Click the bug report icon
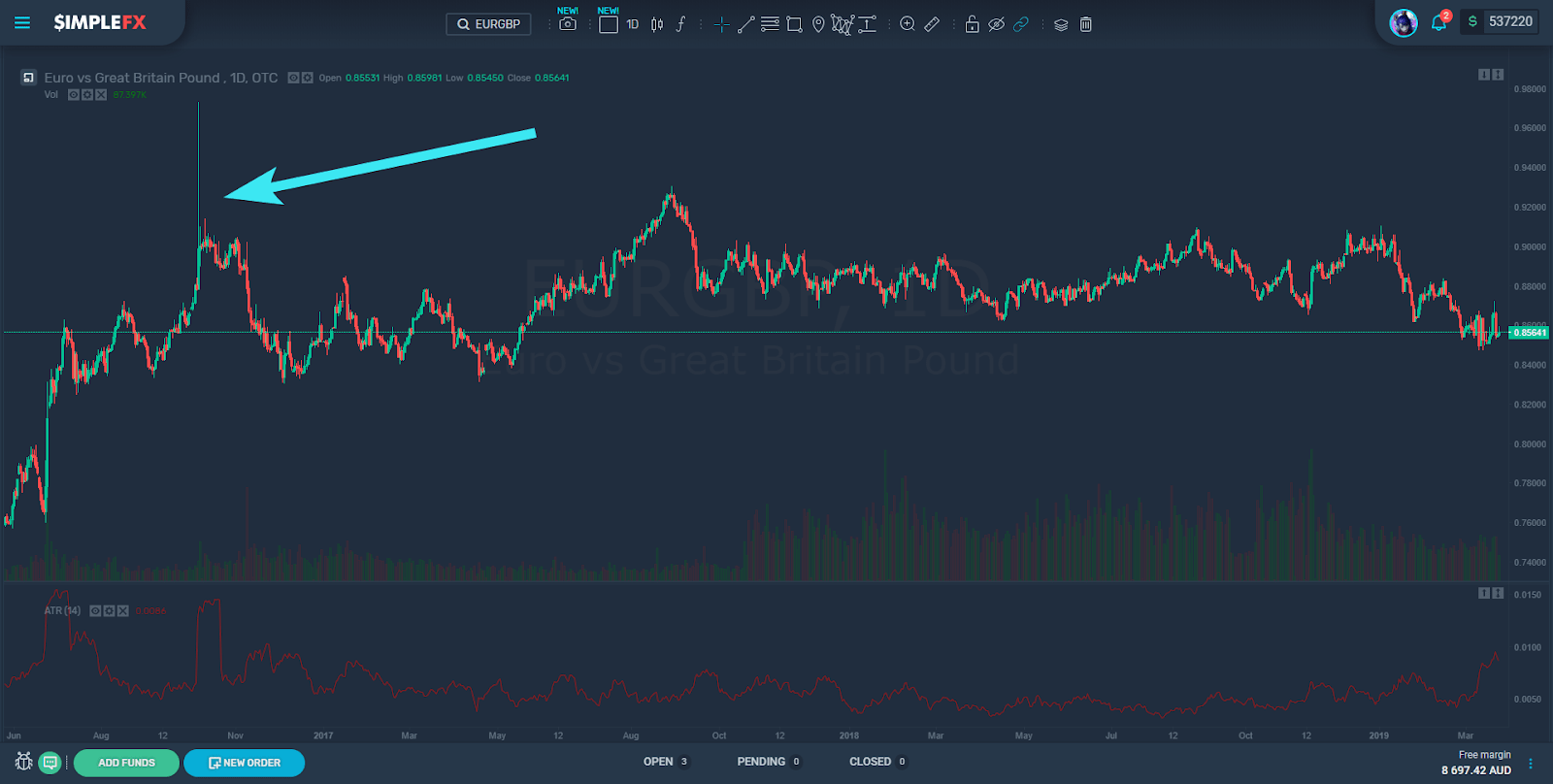The width and height of the screenshot is (1553, 784). coord(24,762)
